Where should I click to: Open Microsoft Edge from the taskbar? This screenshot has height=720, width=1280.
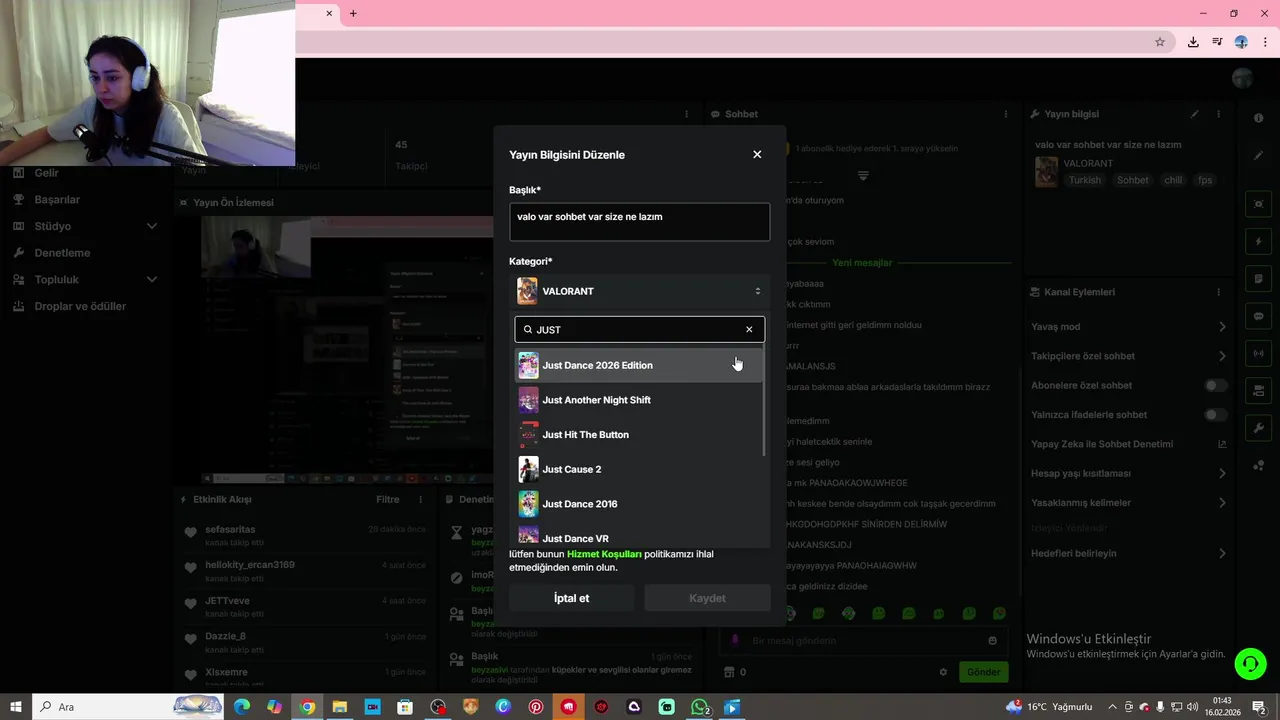[x=242, y=707]
